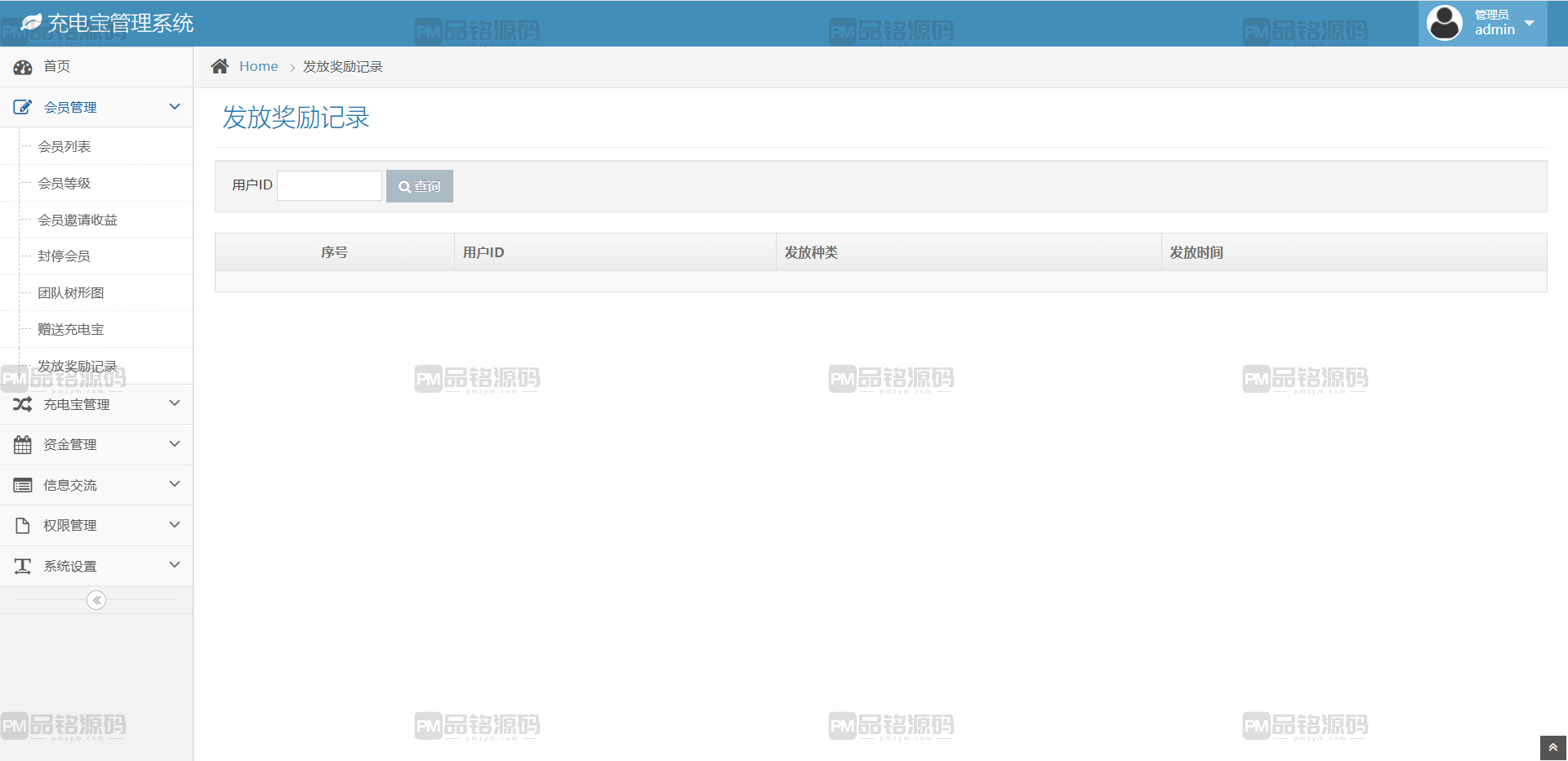1568x761 pixels.
Task: Click the leaf logo in the header
Action: 31,23
